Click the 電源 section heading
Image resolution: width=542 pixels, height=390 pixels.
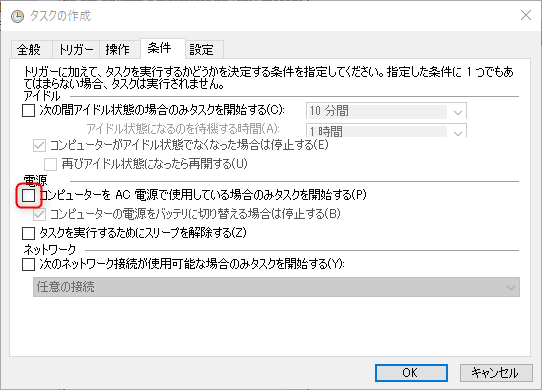36,180
